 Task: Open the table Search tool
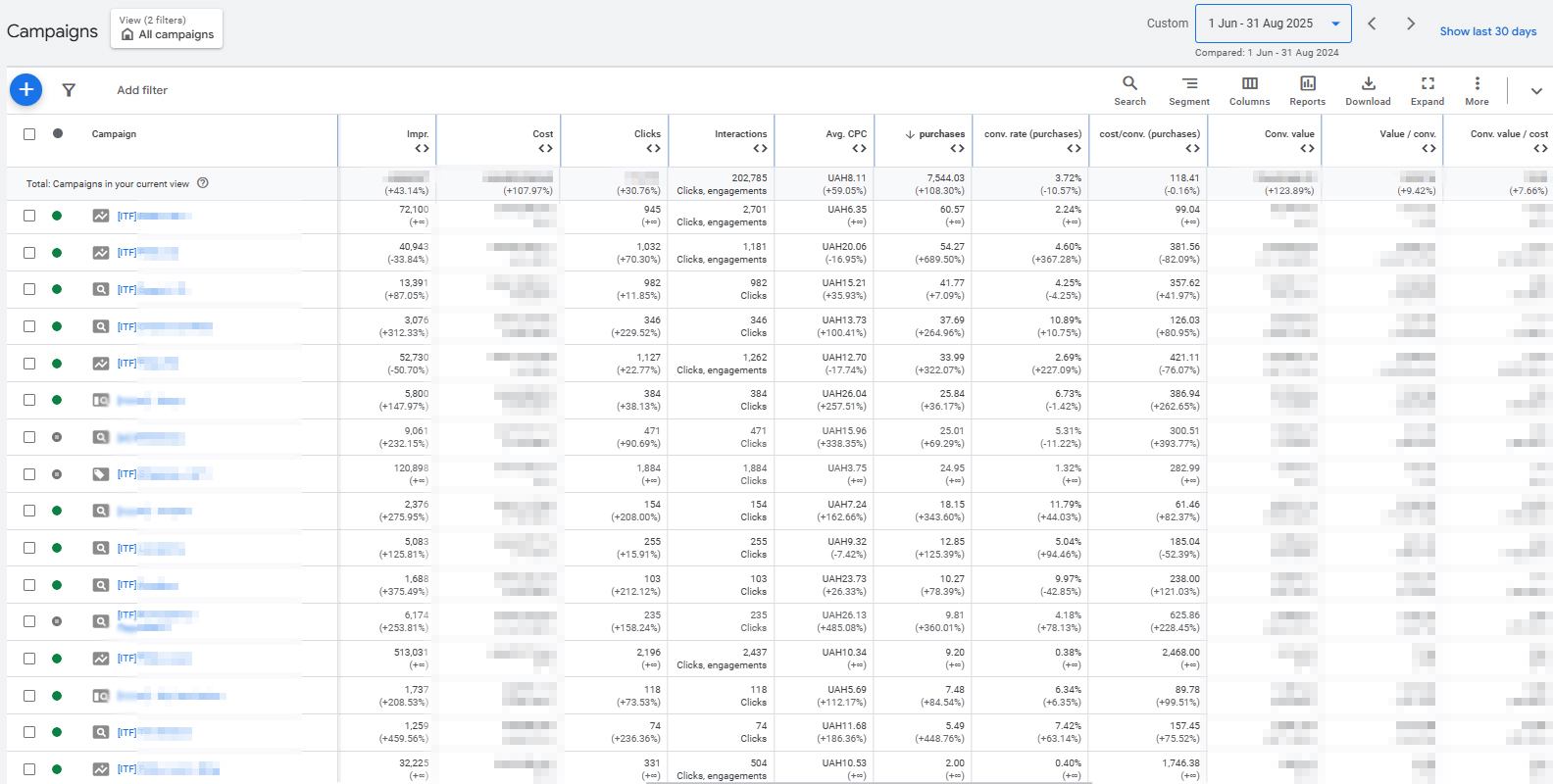point(1129,90)
